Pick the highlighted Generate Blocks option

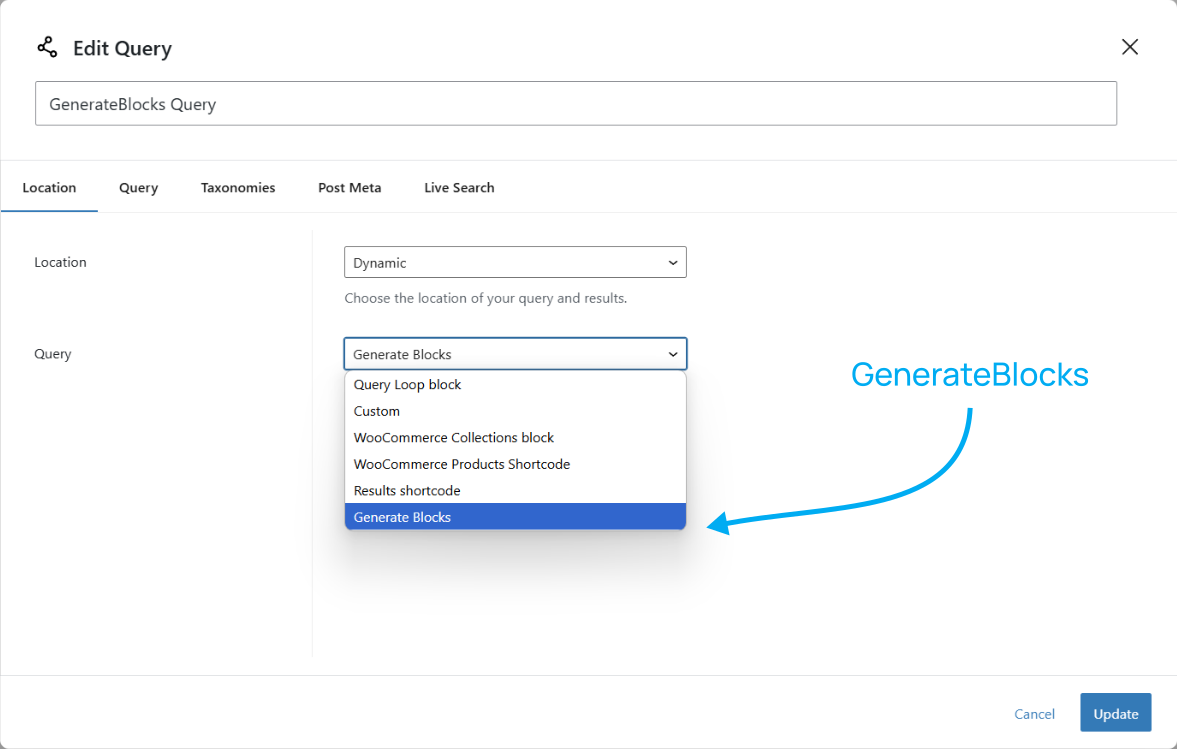tap(515, 516)
